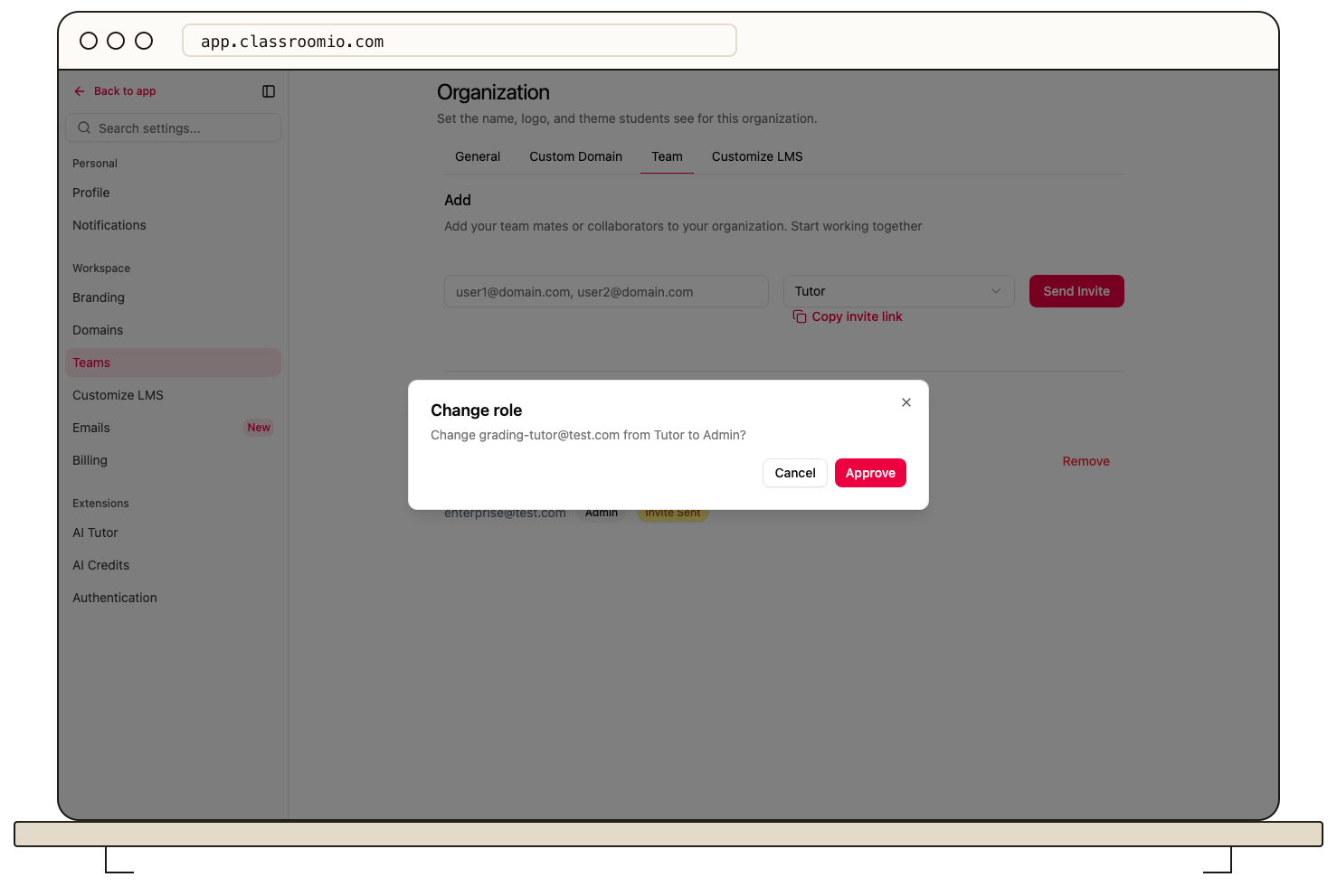Click the search magnifier icon in settings
The height and width of the screenshot is (896, 1337).
84,128
